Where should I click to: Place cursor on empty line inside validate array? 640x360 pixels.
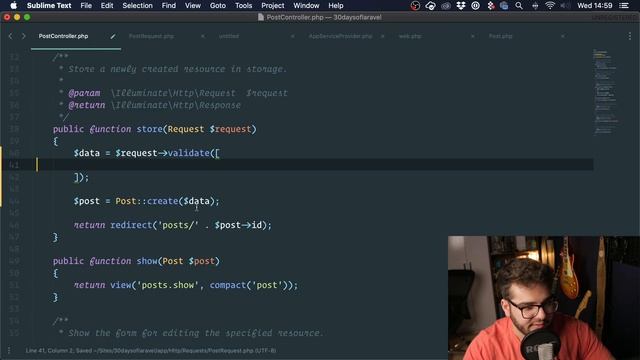click(314, 165)
